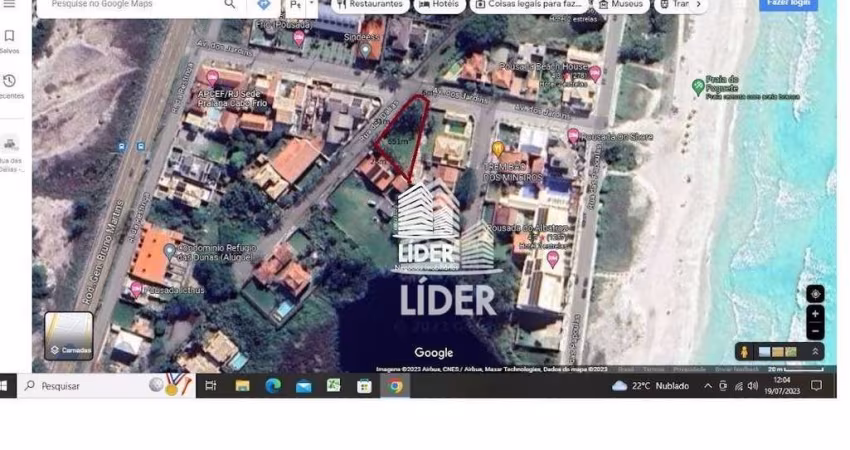The height and width of the screenshot is (450, 850).
Task: Open the Mail app from the taskbar
Action: coord(304,385)
